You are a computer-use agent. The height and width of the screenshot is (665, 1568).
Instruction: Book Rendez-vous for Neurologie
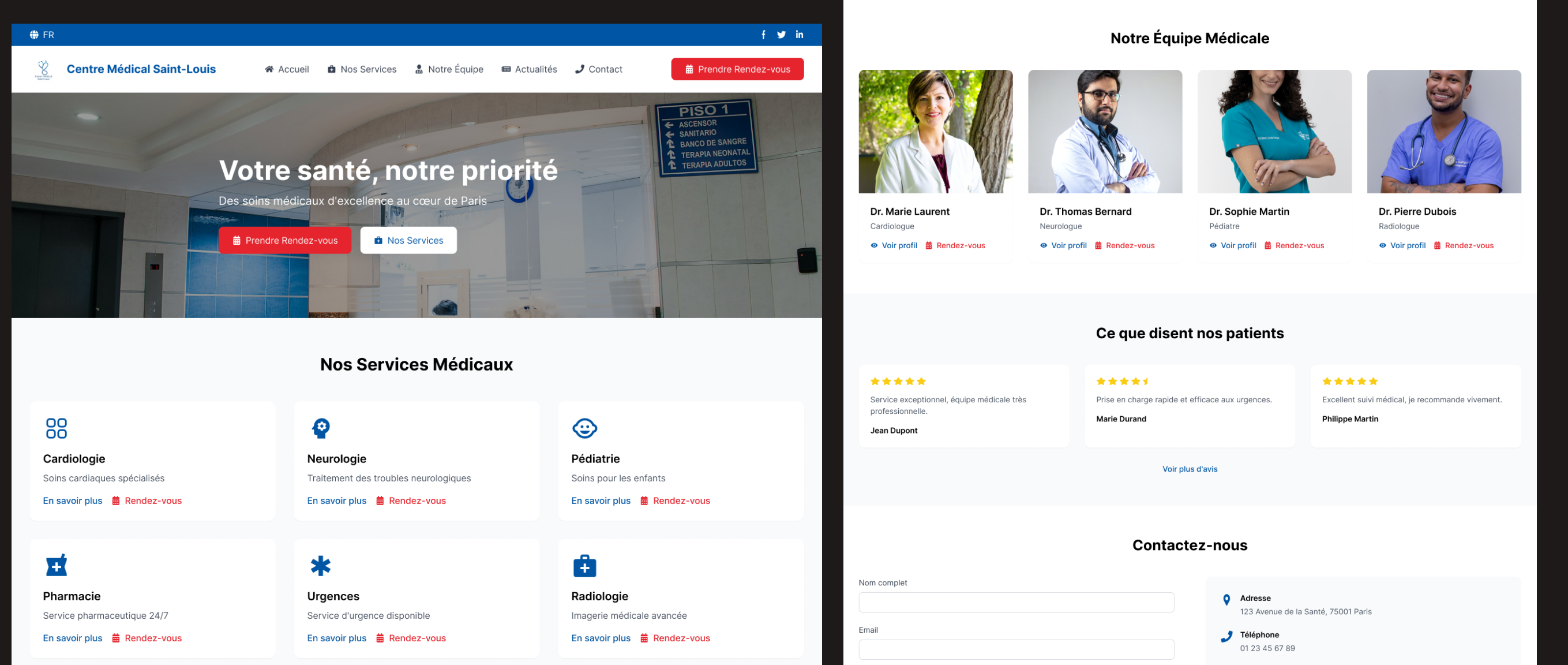pos(411,500)
